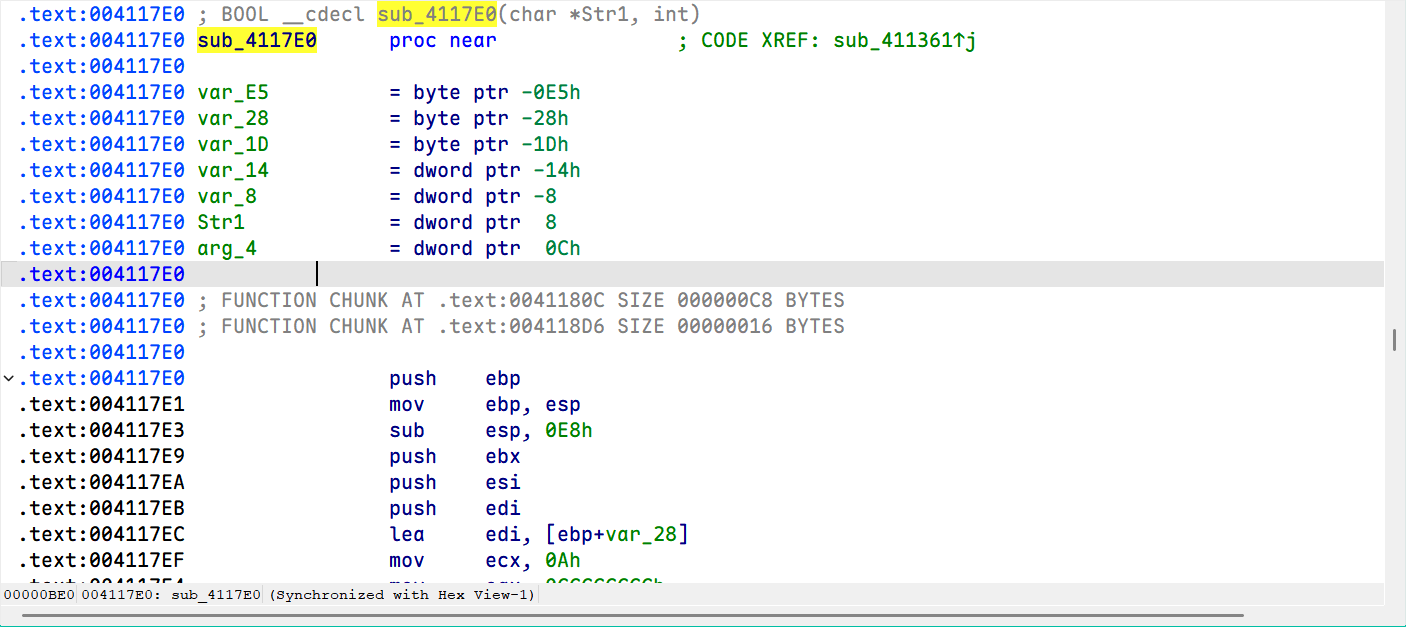Click the 0Ah operand of mov ecx
This screenshot has width=1406, height=627.
(563, 561)
